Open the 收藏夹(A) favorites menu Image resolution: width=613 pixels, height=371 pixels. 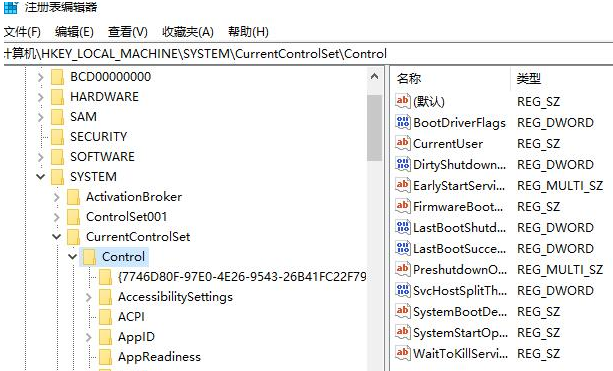(x=188, y=32)
